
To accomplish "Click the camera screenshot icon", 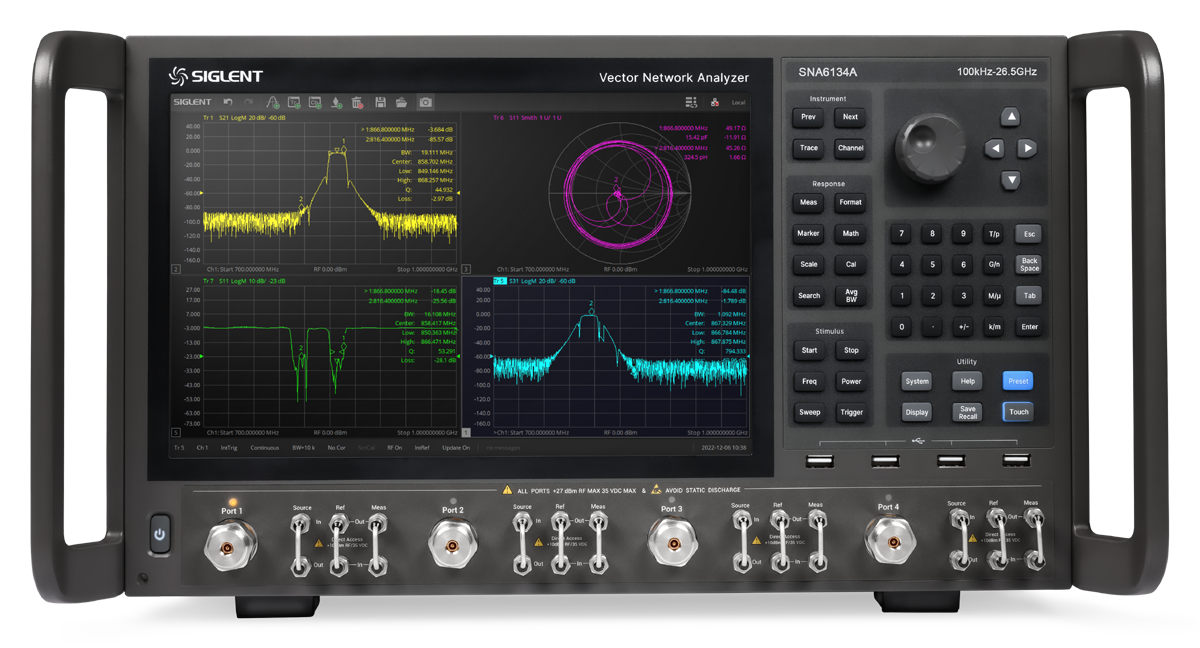I will pyautogui.click(x=426, y=102).
